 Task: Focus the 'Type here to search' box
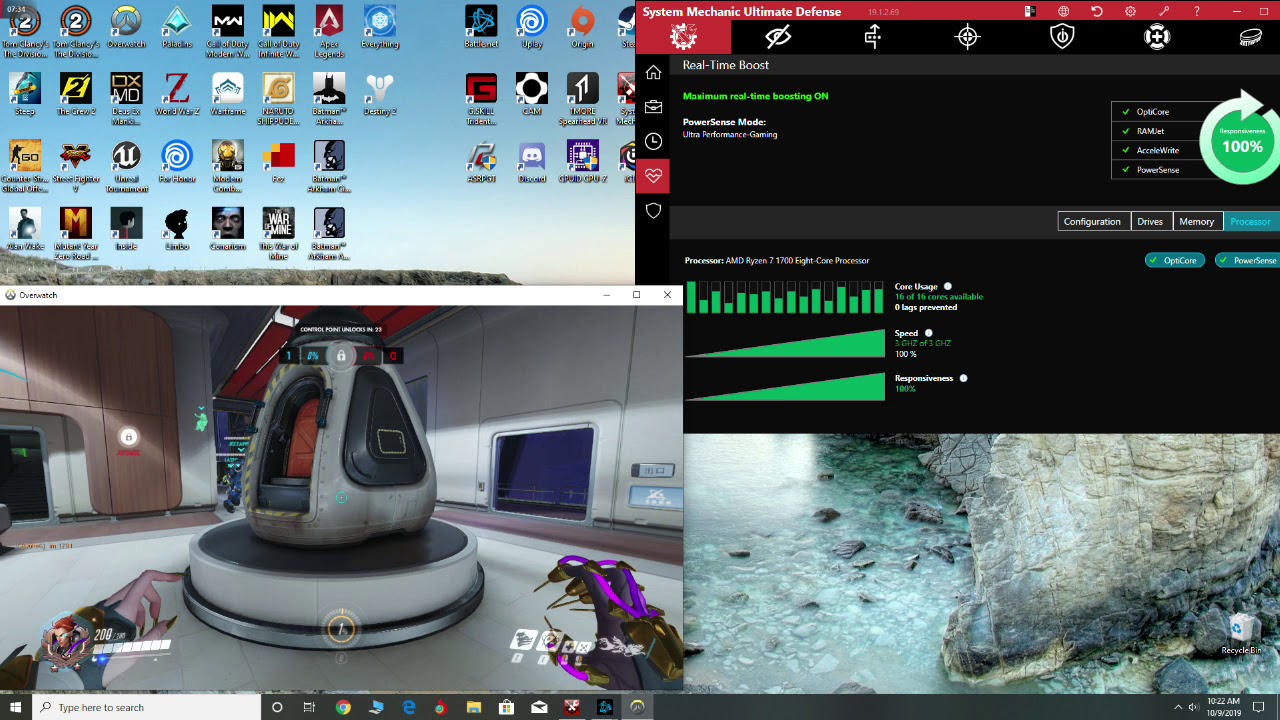coord(148,707)
